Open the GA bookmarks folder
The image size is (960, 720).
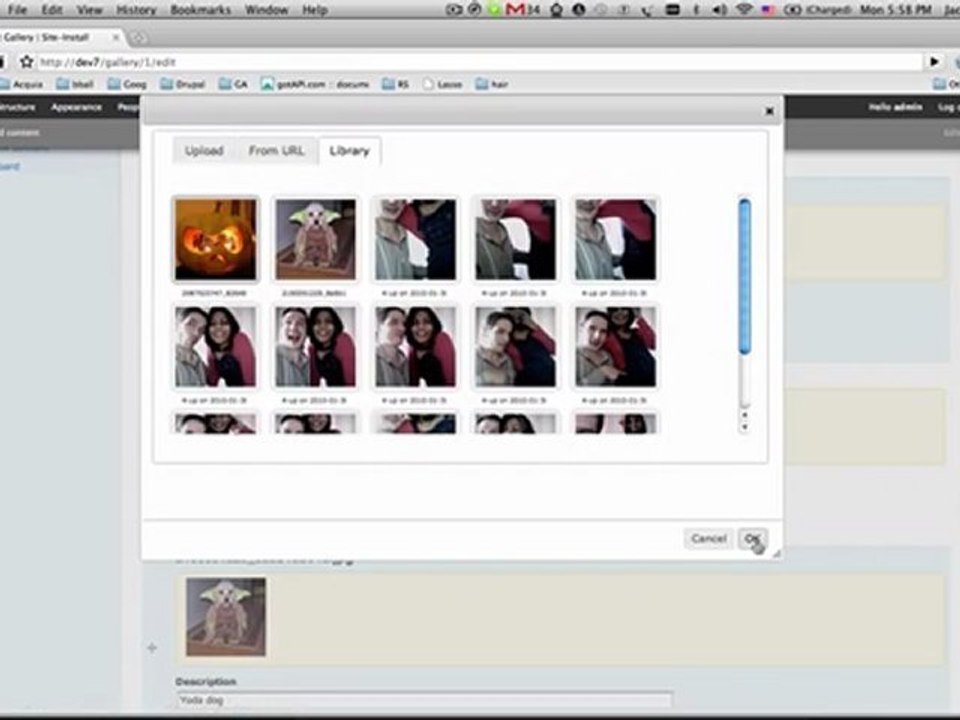coord(233,84)
